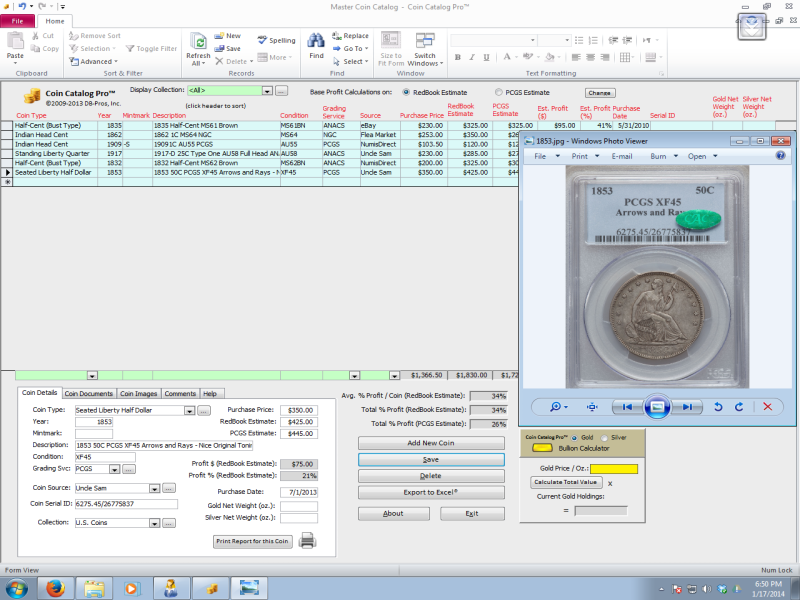The height and width of the screenshot is (600, 800).
Task: Switch to the Coin Images tab
Action: coord(139,394)
